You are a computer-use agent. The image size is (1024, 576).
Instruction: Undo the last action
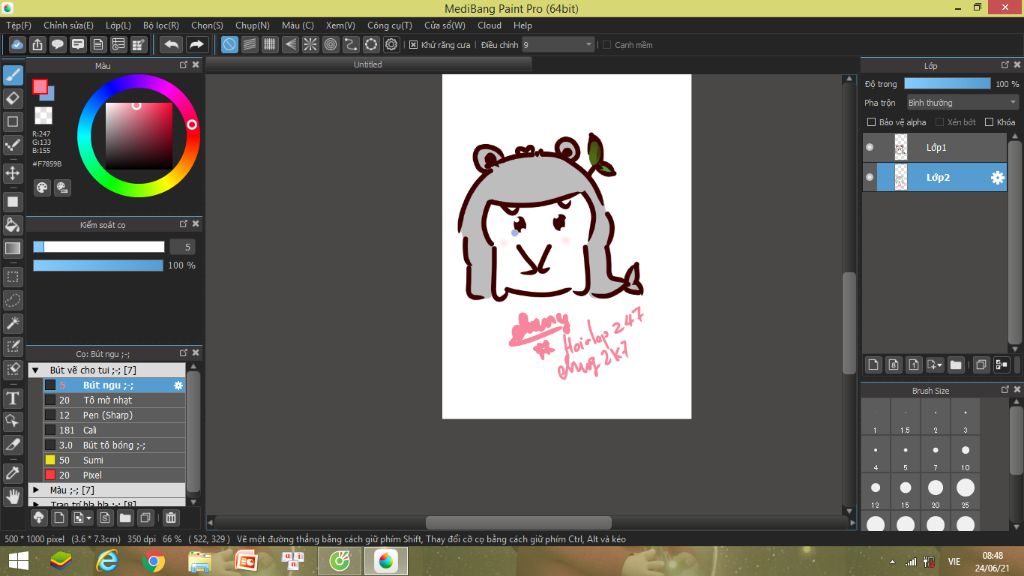[x=171, y=44]
